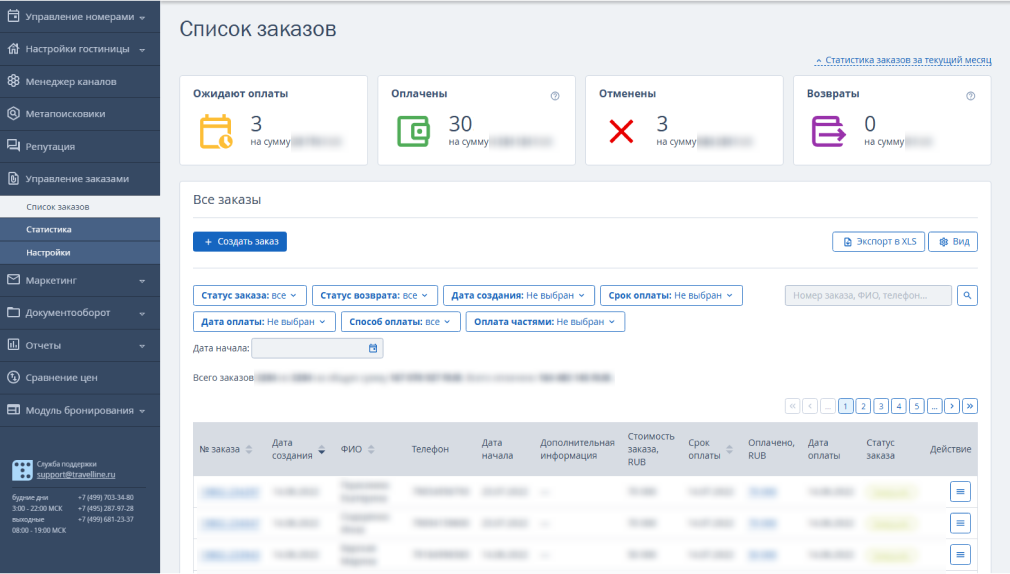1010x574 pixels.
Task: Sort table by Срок оплаты arrows
Action: click(x=729, y=449)
